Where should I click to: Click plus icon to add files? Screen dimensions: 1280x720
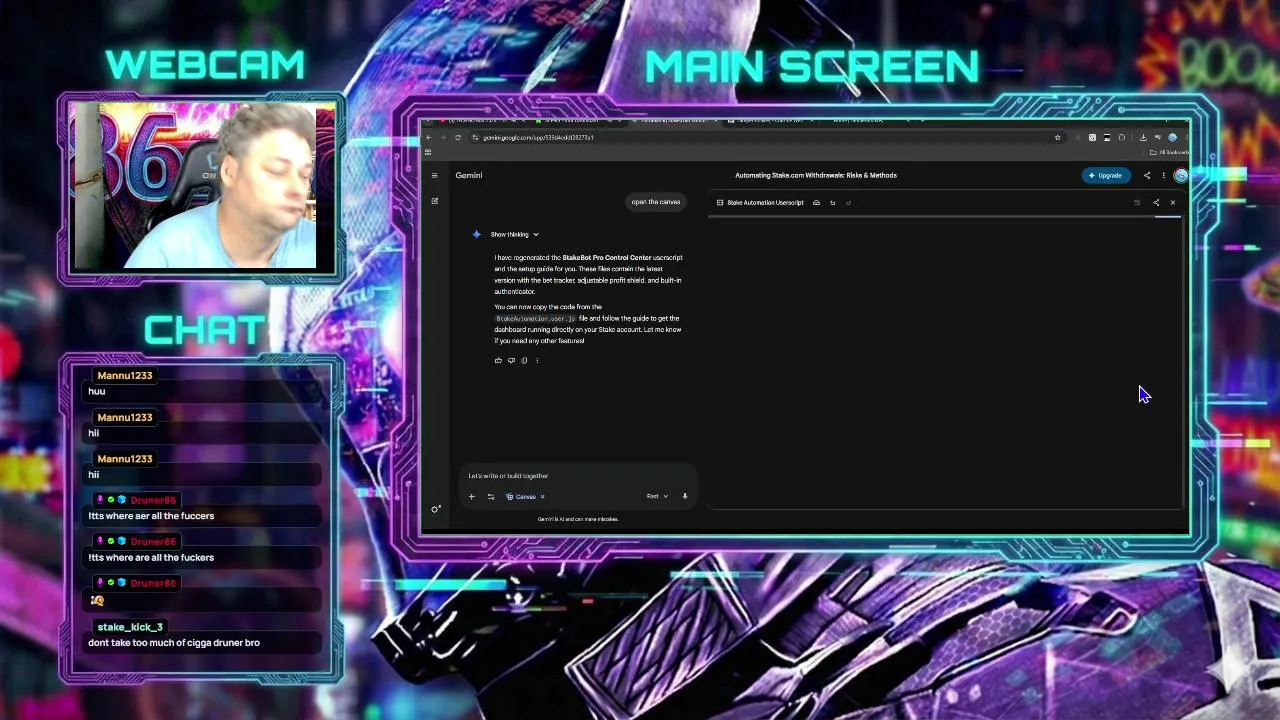click(472, 496)
